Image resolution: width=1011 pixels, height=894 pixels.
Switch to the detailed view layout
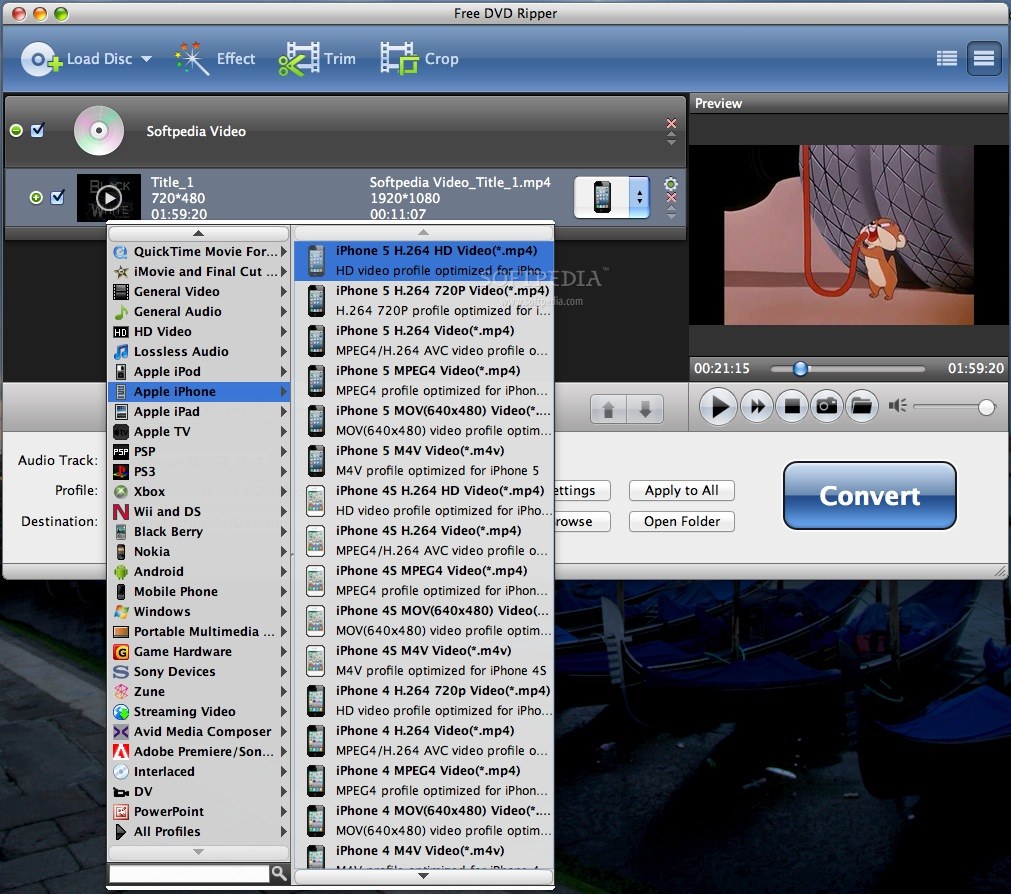(x=983, y=59)
